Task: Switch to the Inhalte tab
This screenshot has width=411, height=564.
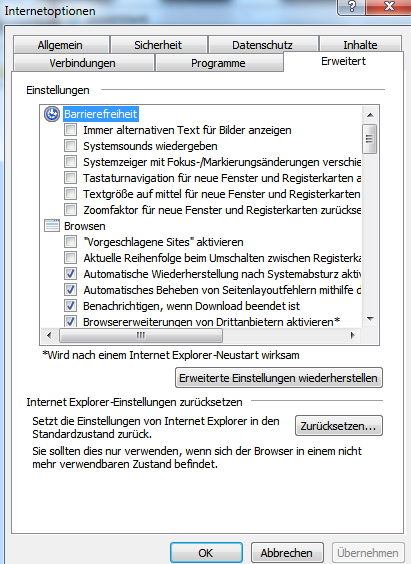Action: 360,45
